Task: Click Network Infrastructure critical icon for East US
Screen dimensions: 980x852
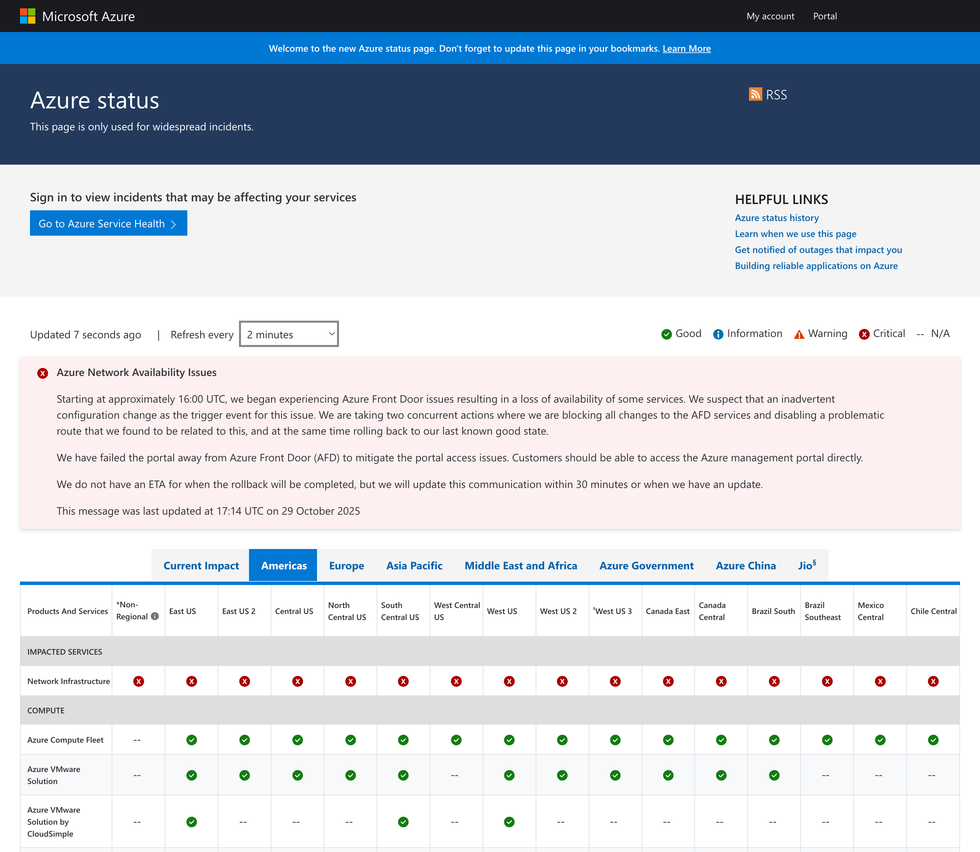Action: coord(191,681)
